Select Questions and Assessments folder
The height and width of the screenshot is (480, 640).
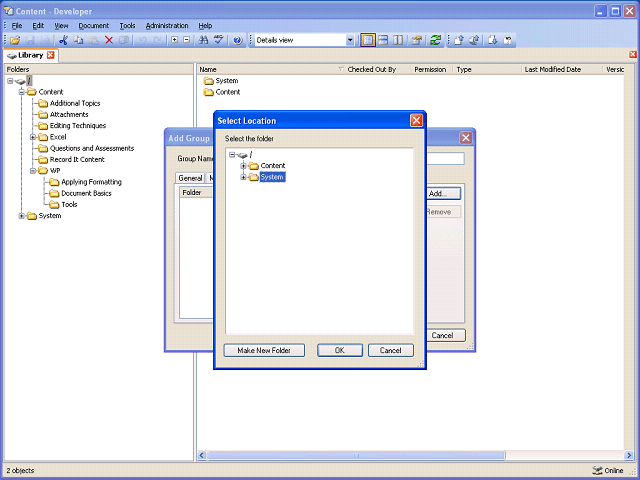92,148
